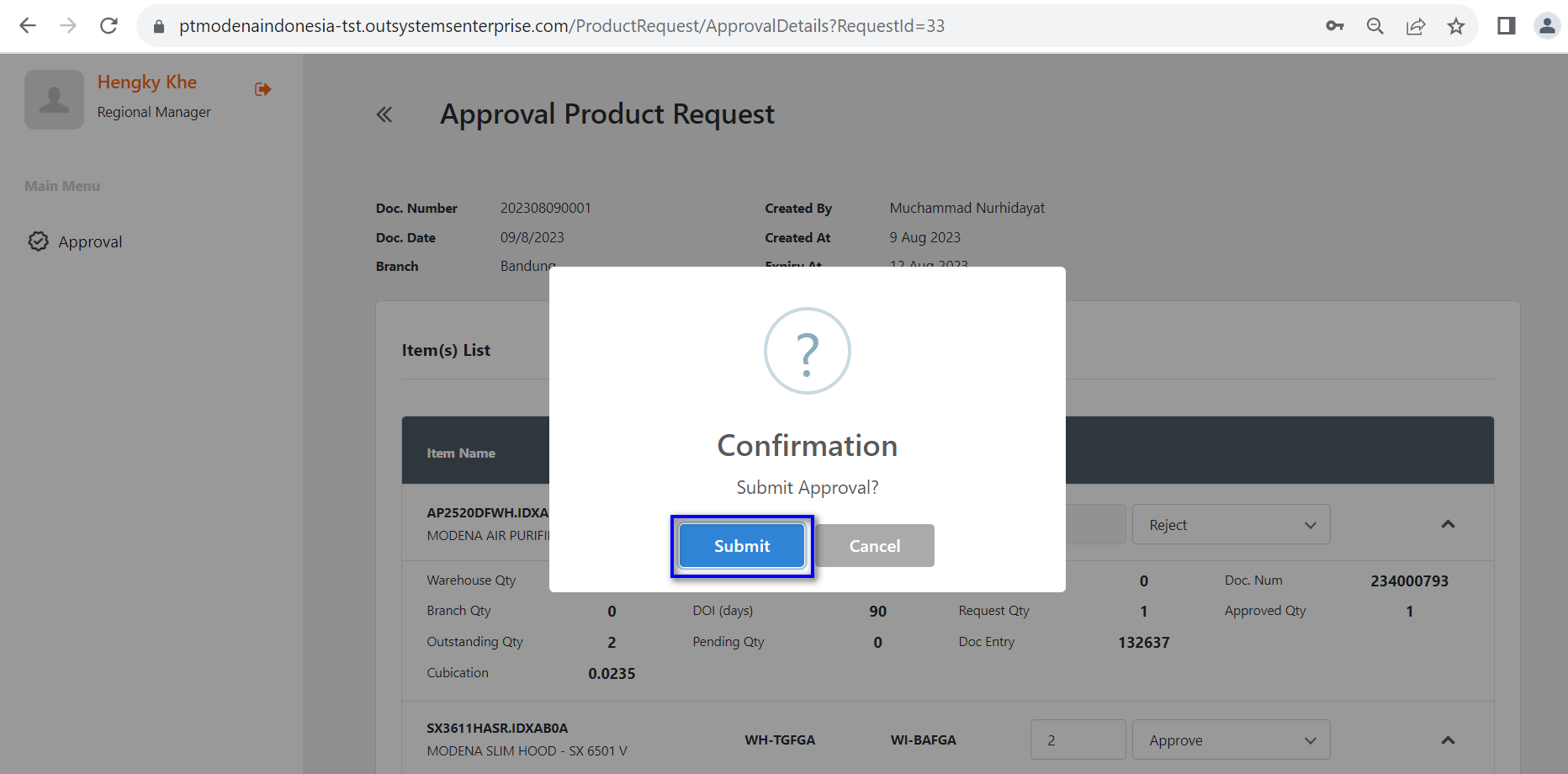
Task: Click the share page icon
Action: pos(1416,26)
